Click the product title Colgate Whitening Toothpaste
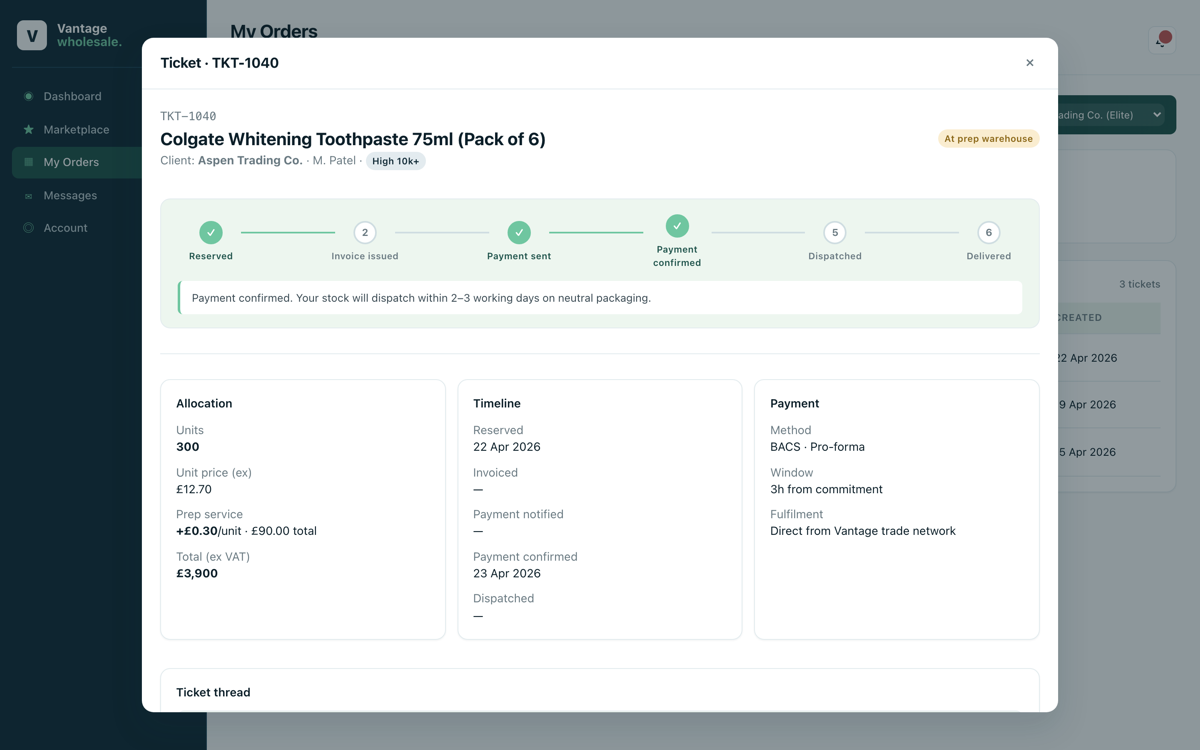Image resolution: width=1200 pixels, height=750 pixels. click(353, 139)
